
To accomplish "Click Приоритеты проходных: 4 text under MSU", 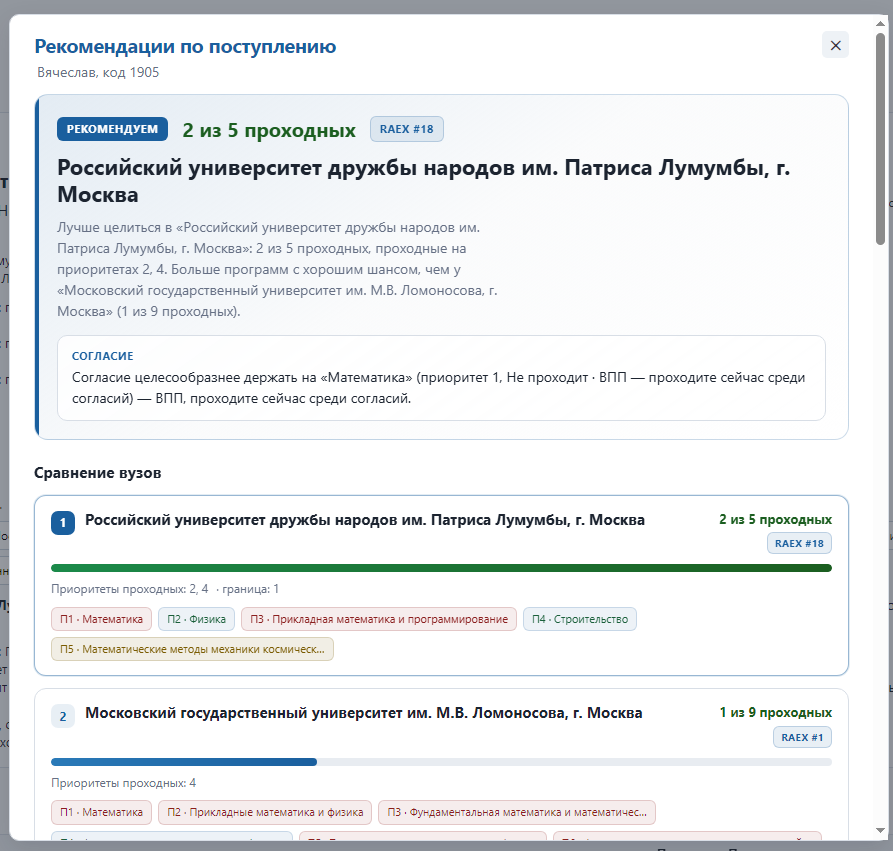I will [124, 783].
